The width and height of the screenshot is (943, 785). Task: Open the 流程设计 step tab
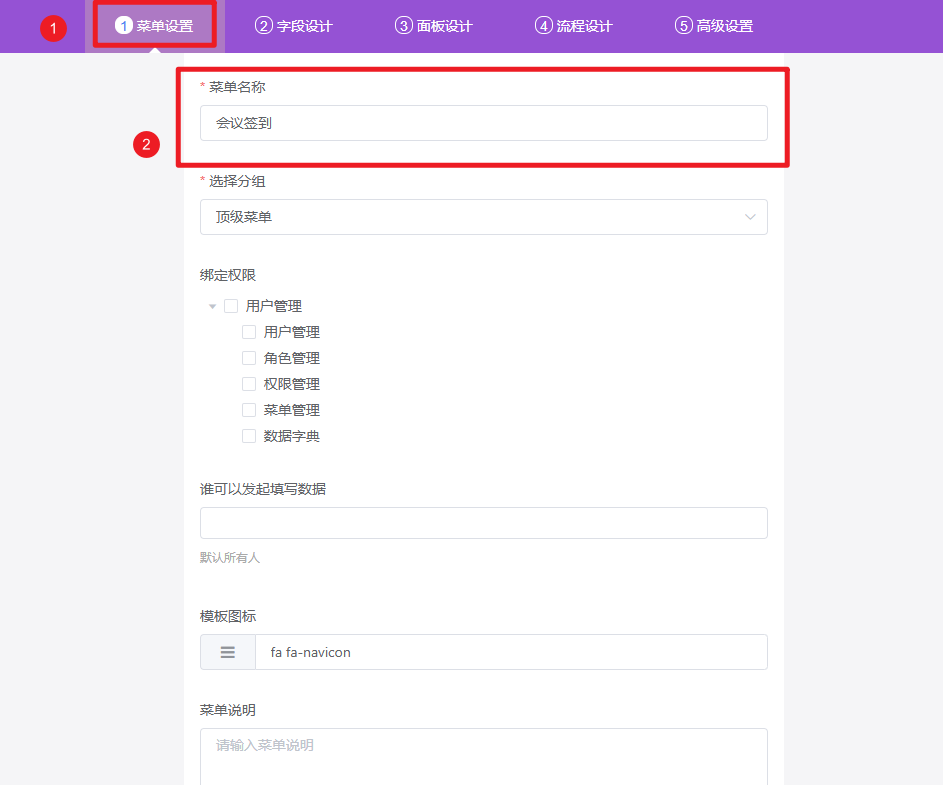(x=573, y=26)
